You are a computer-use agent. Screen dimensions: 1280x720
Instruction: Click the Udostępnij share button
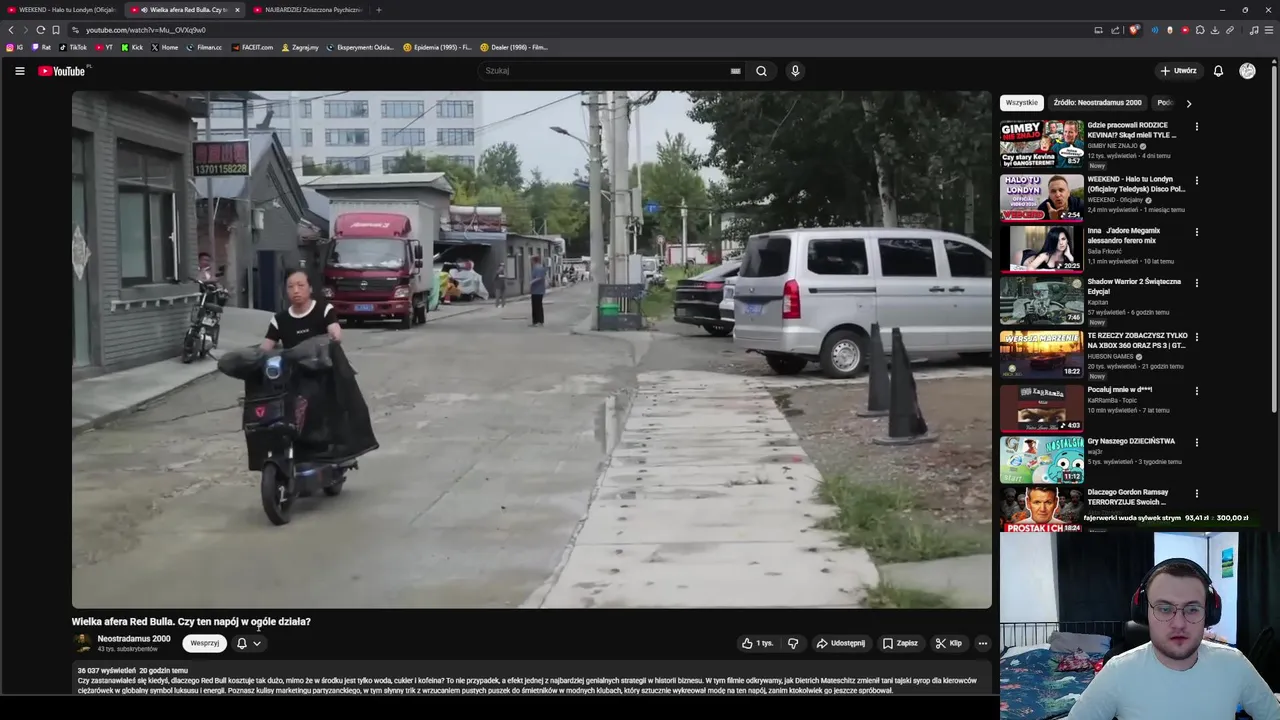point(840,643)
